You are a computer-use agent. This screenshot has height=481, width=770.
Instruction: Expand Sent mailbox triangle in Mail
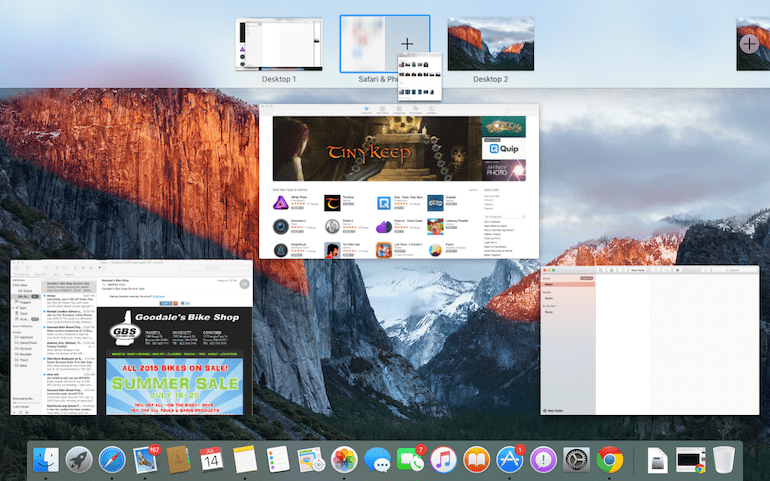pos(14,308)
